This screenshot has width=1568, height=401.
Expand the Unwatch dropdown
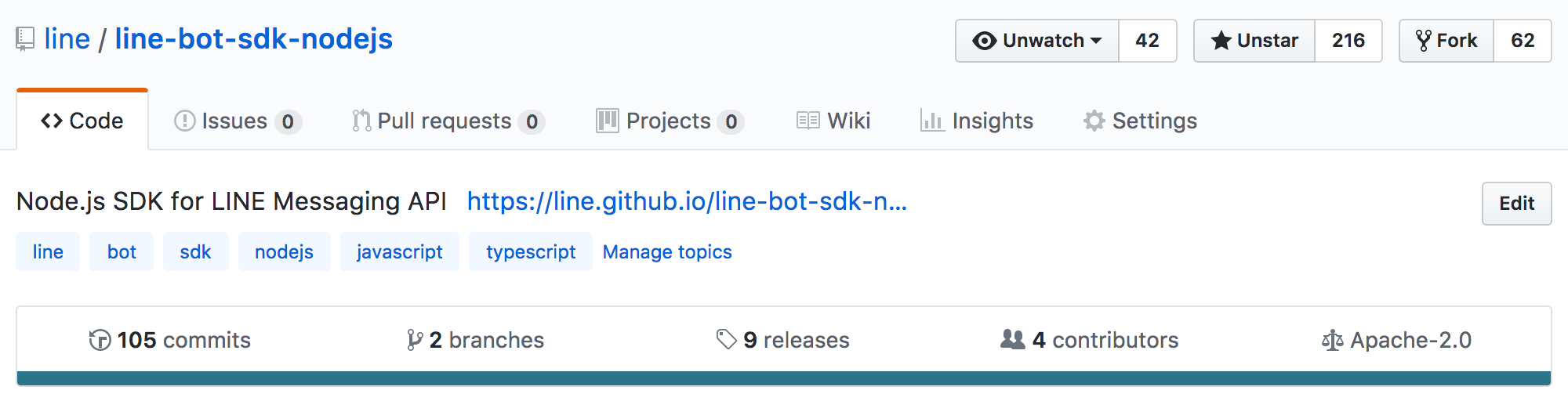click(1037, 41)
